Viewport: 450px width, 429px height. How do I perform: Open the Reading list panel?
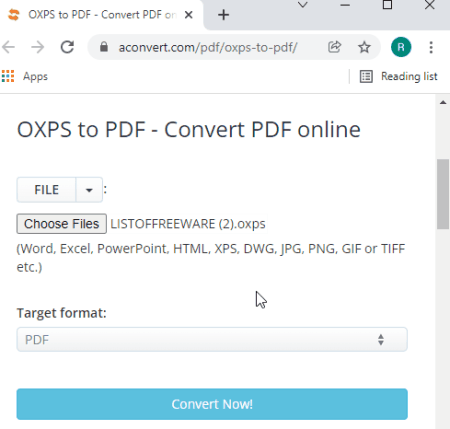[x=399, y=76]
